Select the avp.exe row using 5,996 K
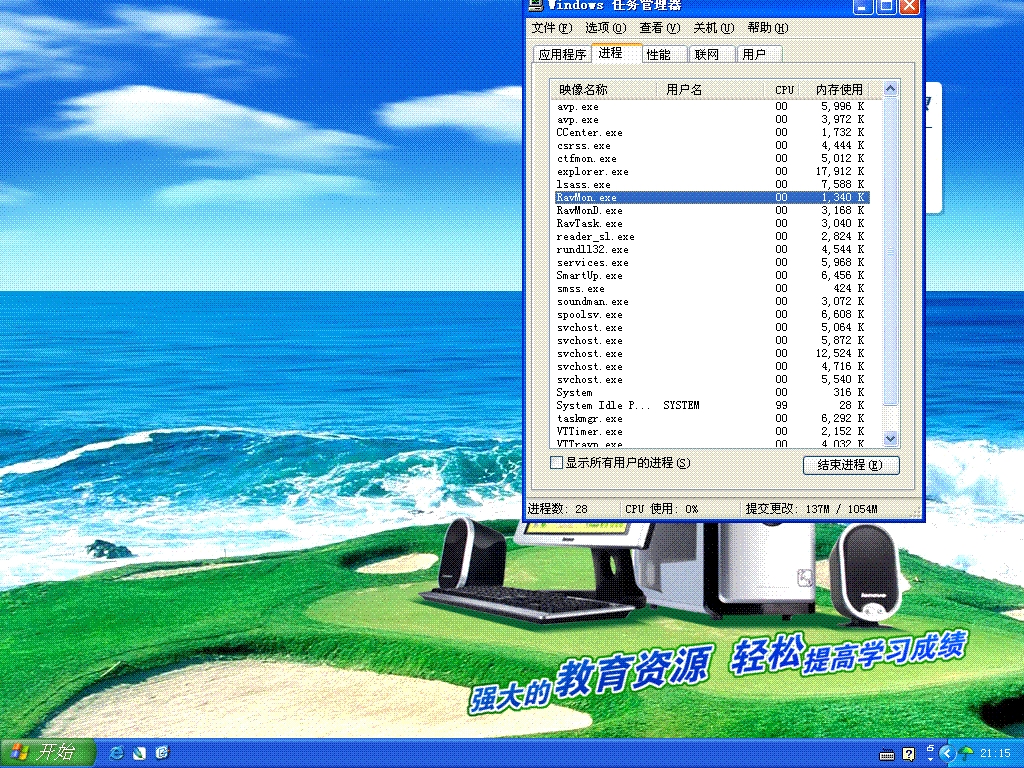1024x768 pixels. (712, 106)
